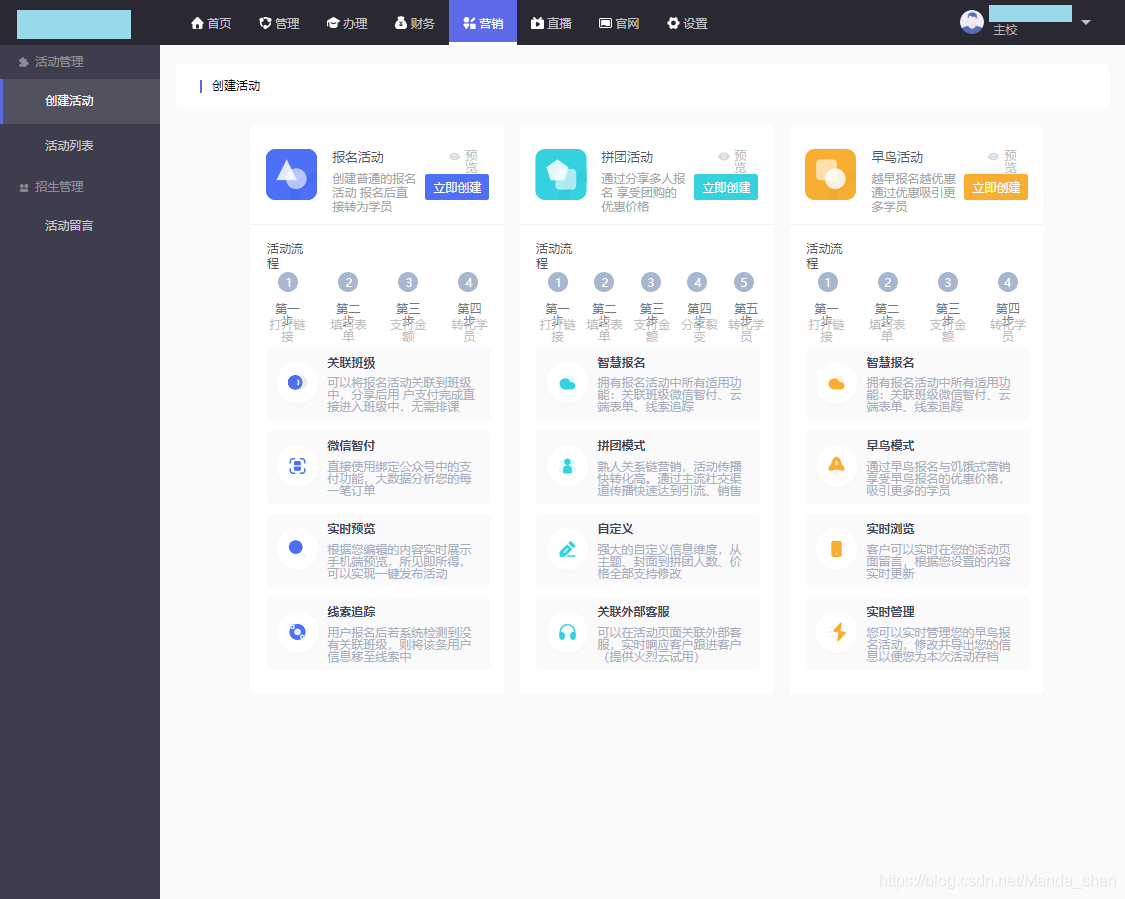
Task: Click the 早鸟模式 feature heading
Action: click(x=890, y=446)
